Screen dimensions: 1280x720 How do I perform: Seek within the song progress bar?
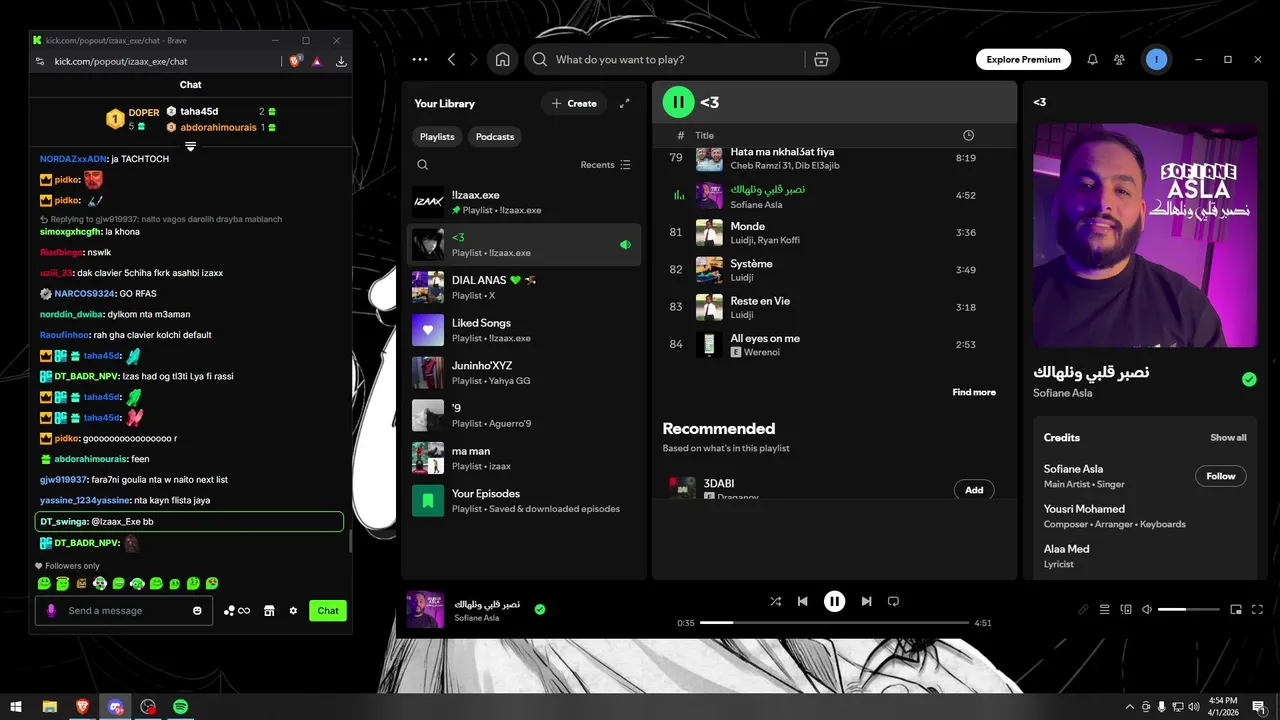point(834,622)
